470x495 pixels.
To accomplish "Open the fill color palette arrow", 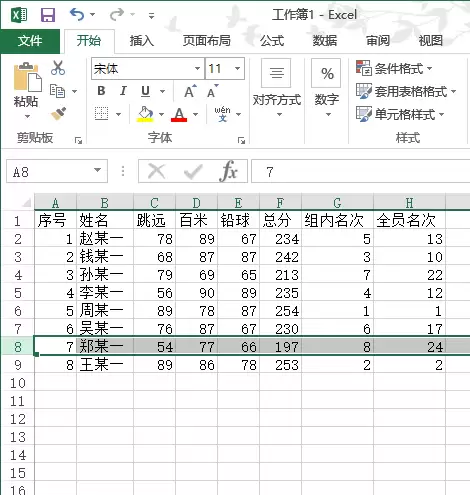I will pos(162,114).
